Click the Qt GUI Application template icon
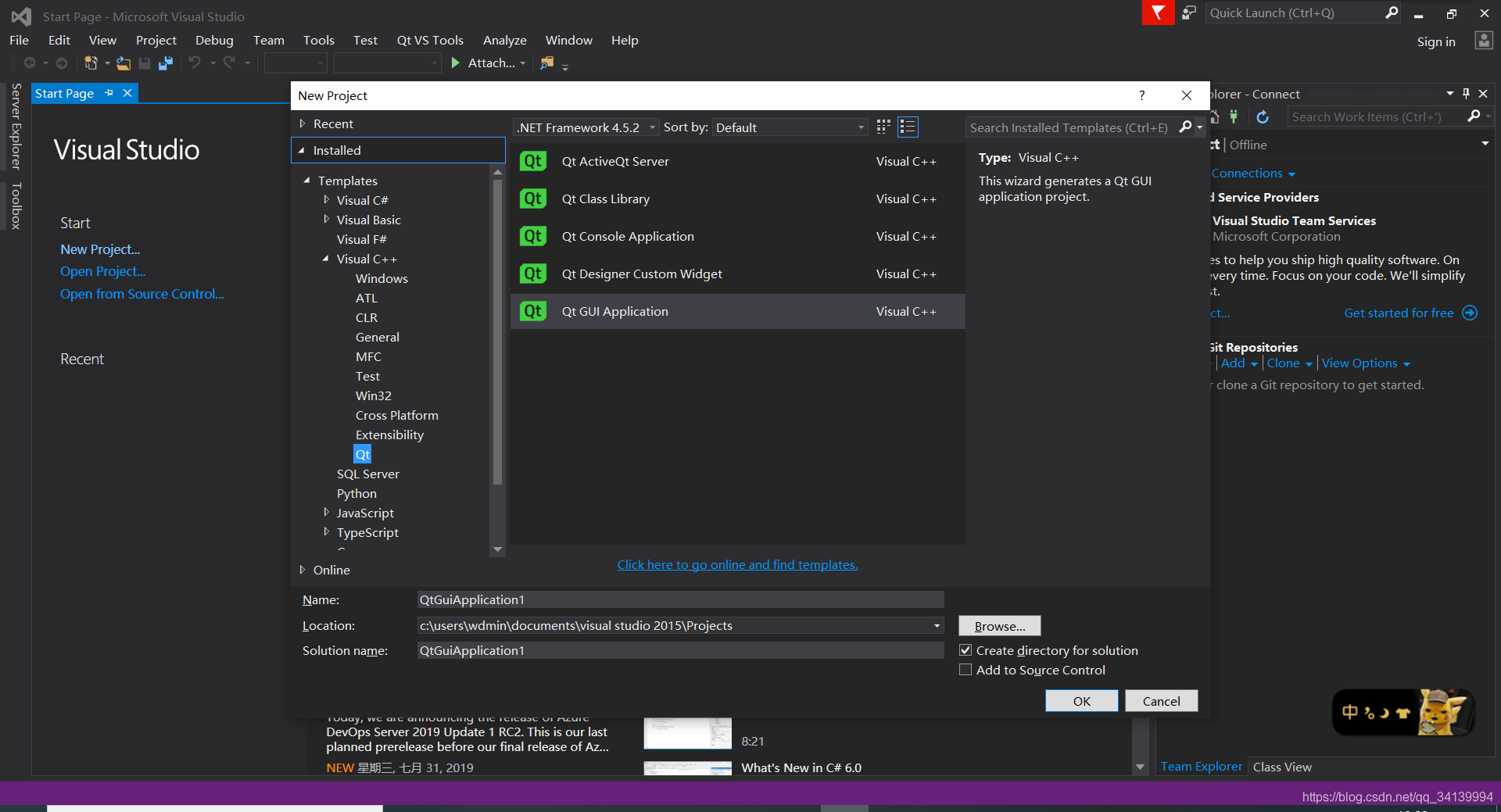The image size is (1501, 812). pos(533,311)
